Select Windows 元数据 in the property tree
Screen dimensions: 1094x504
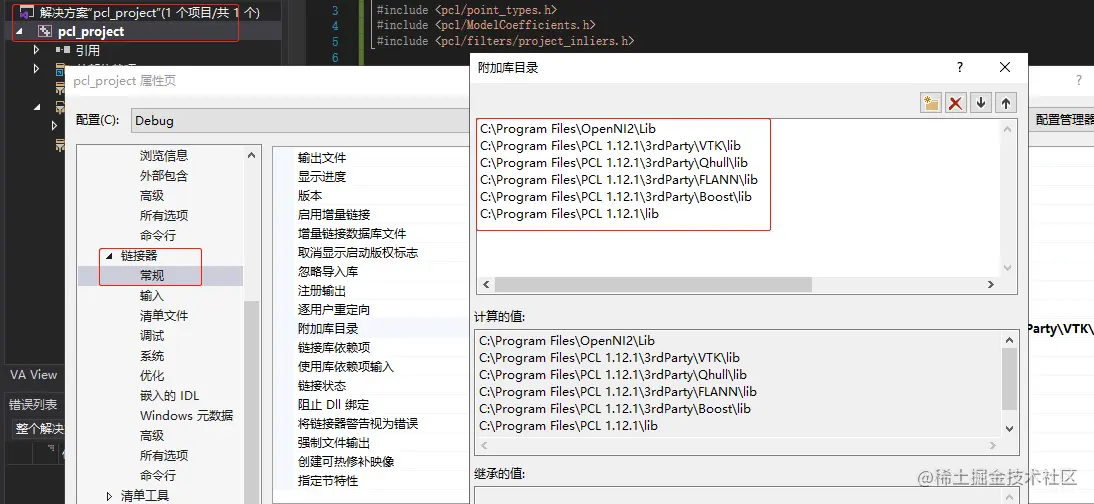186,415
